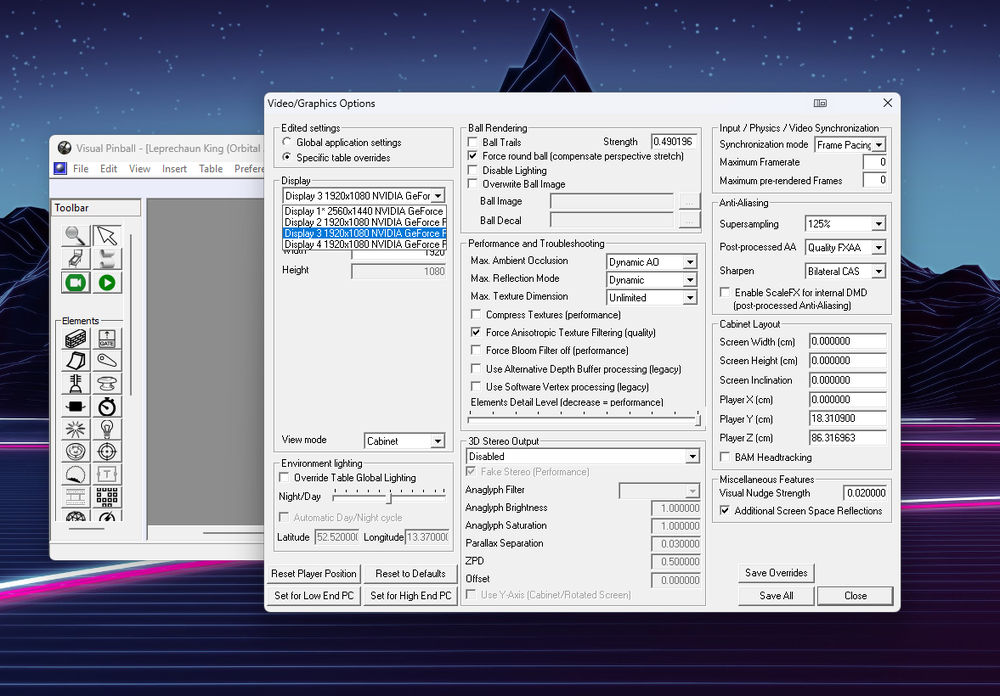Open the Script editor scroll icon

pos(107,258)
